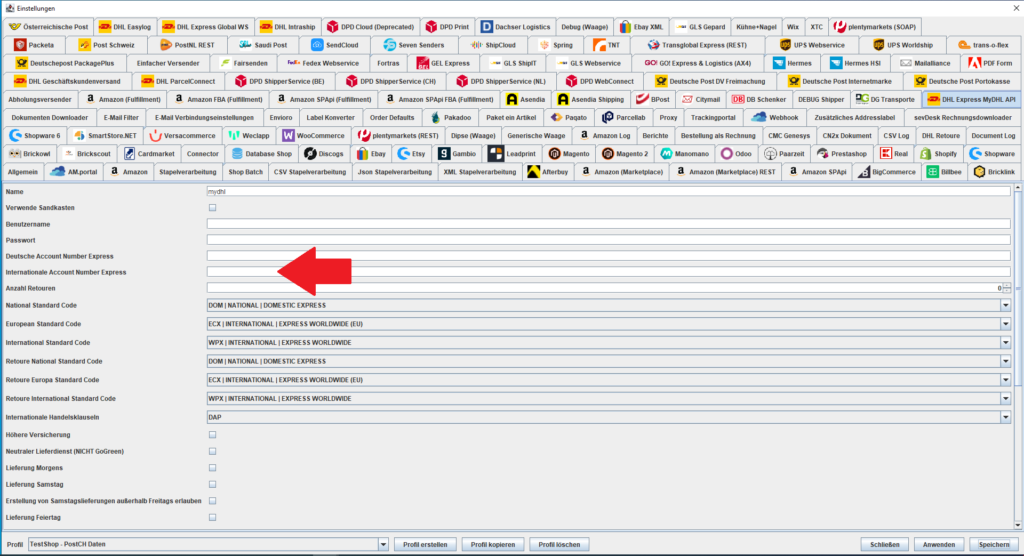Open the UPS Webservice shield icon

785,45
